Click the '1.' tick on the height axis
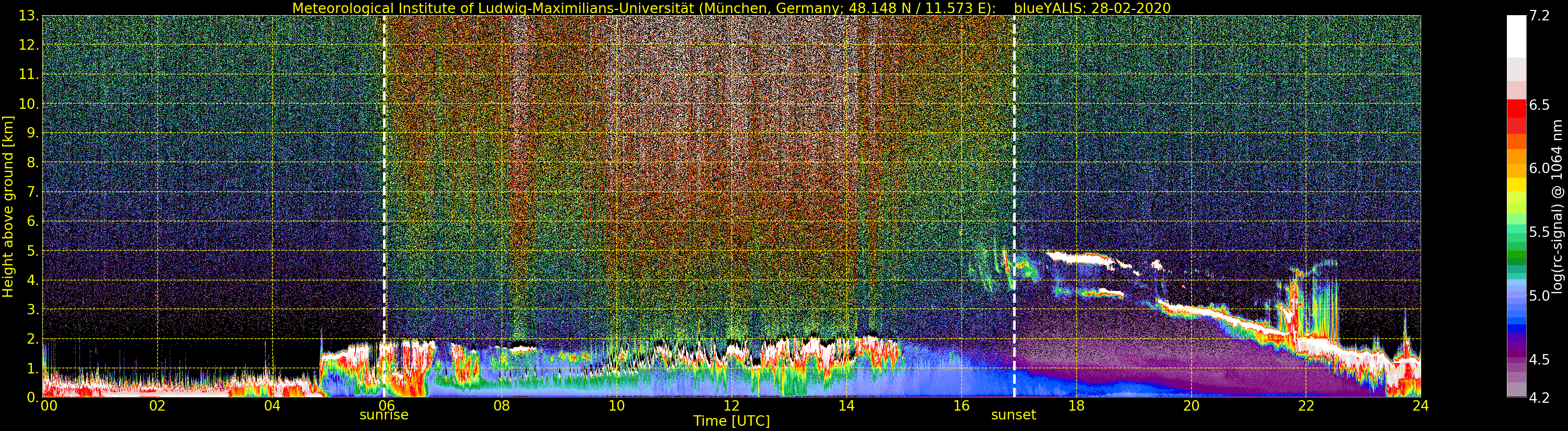 [x=33, y=368]
